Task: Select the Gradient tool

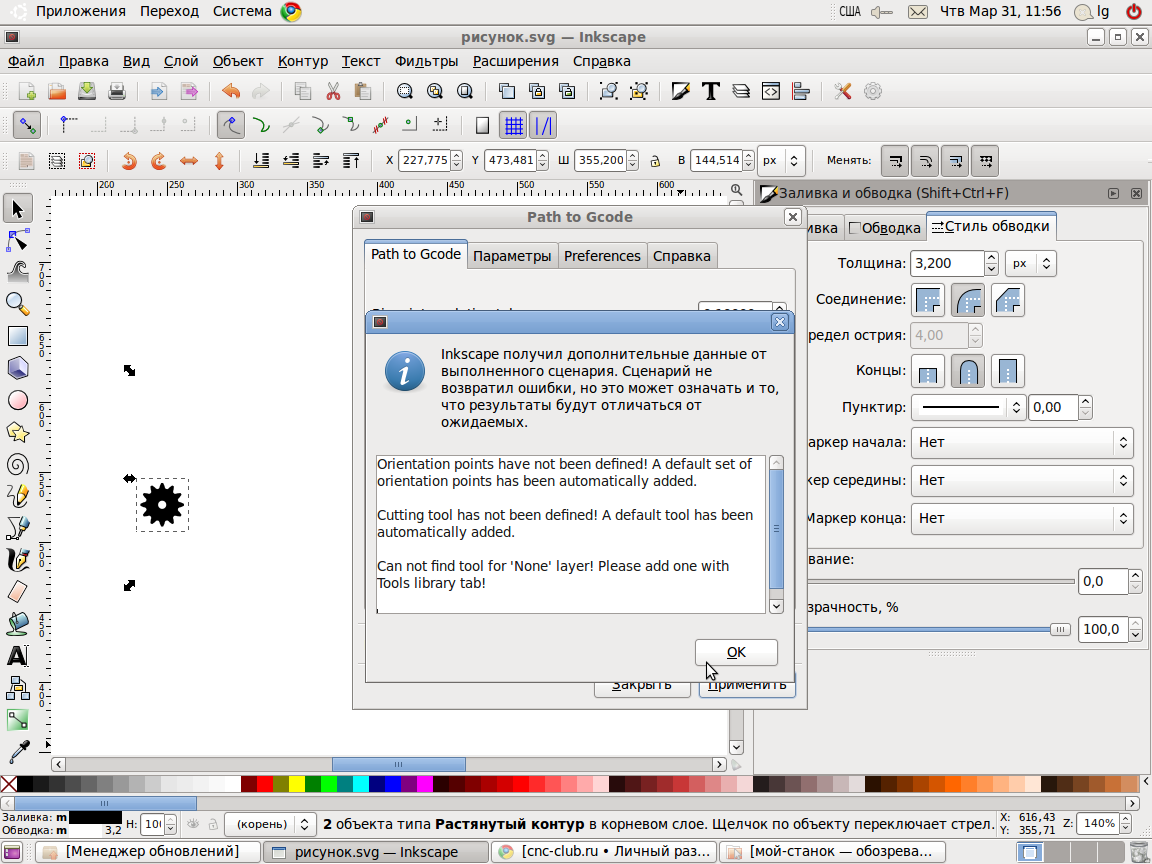Action: pos(18,720)
